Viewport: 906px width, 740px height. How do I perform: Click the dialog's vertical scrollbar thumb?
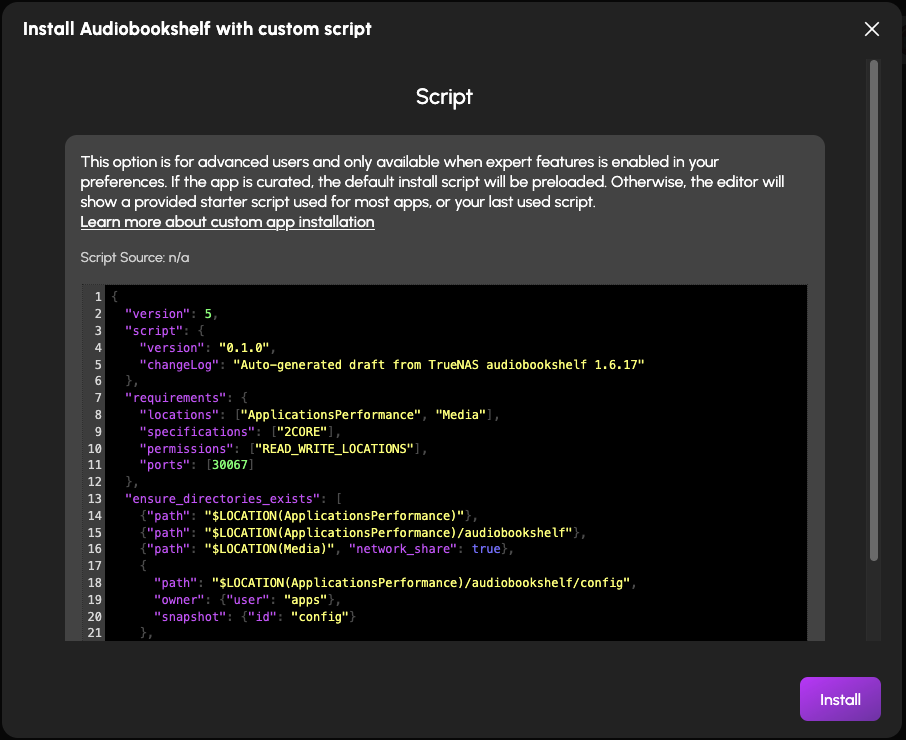[x=874, y=310]
